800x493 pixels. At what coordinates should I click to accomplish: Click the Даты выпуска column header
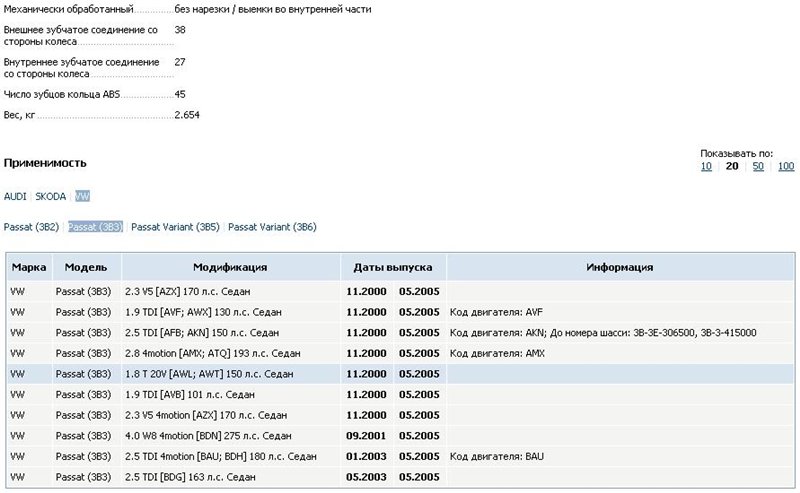click(393, 267)
